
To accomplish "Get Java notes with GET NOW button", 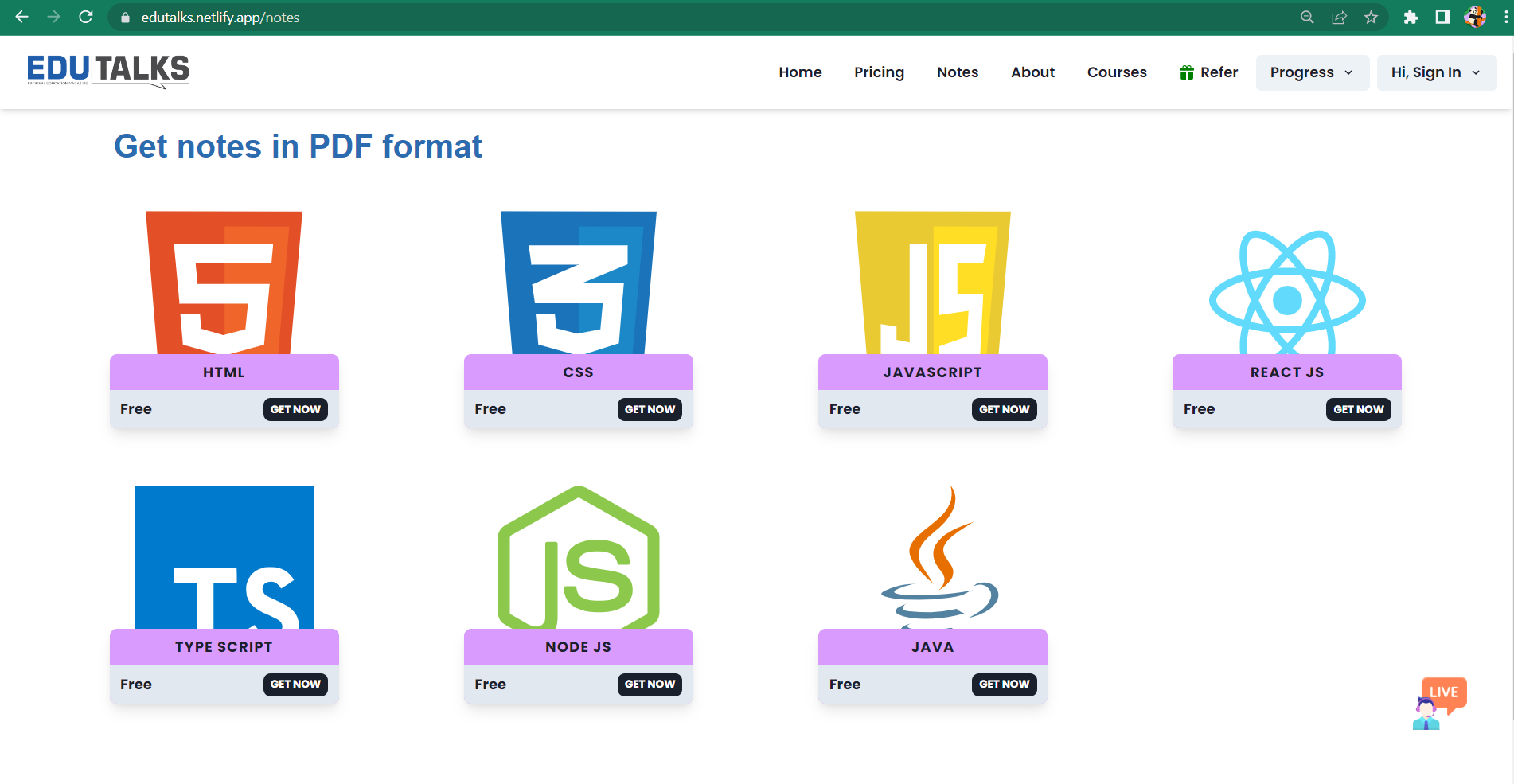I will click(x=1004, y=685).
